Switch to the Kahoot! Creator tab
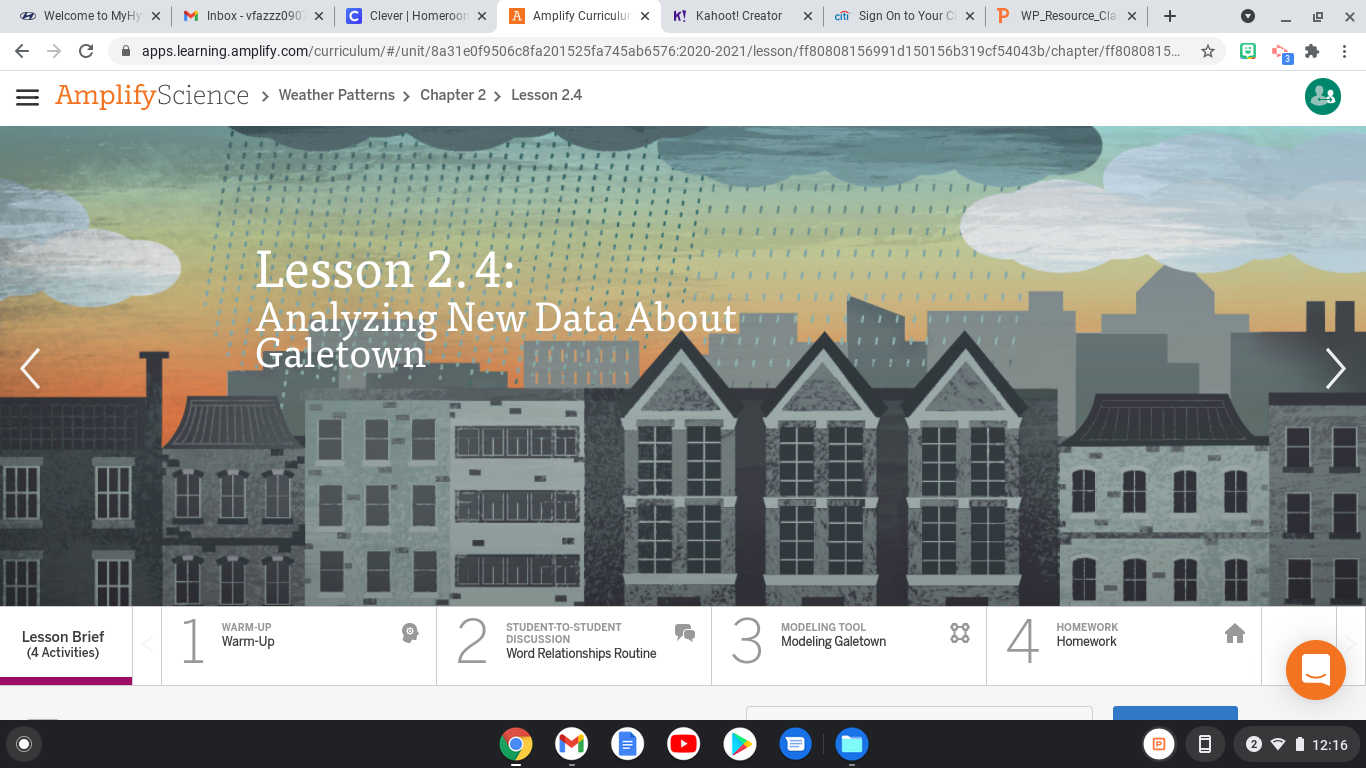1366x768 pixels. pos(740,16)
